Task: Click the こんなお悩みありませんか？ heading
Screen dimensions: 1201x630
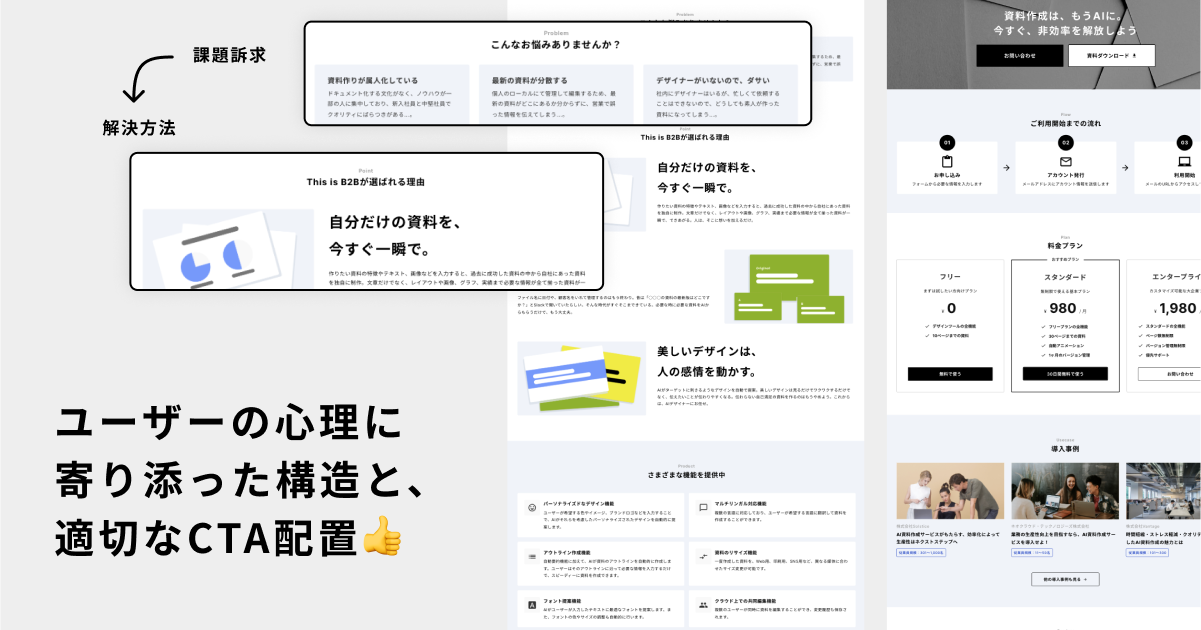Action: 556,45
